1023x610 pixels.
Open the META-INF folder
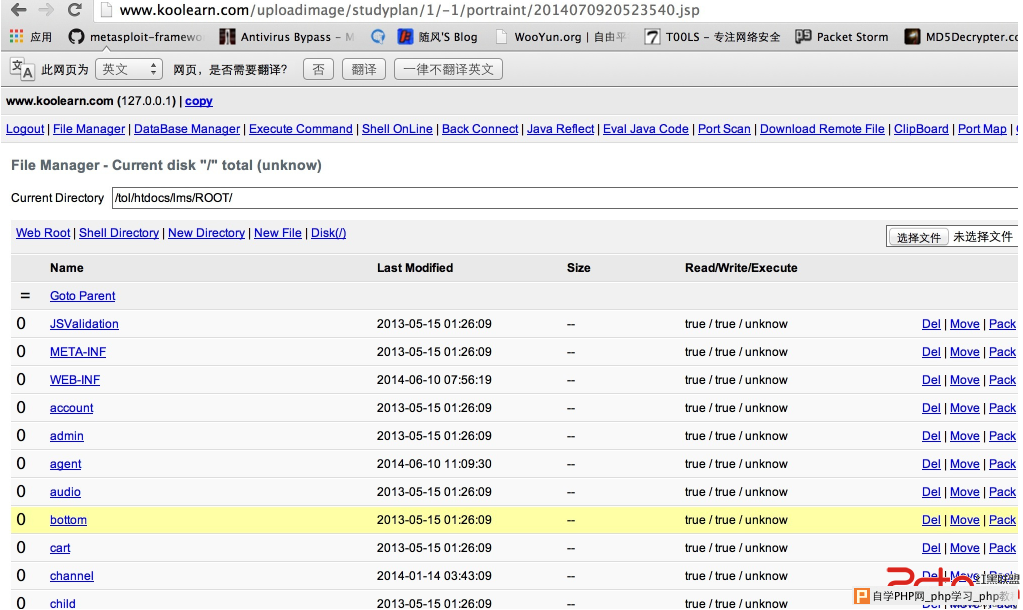pos(78,352)
